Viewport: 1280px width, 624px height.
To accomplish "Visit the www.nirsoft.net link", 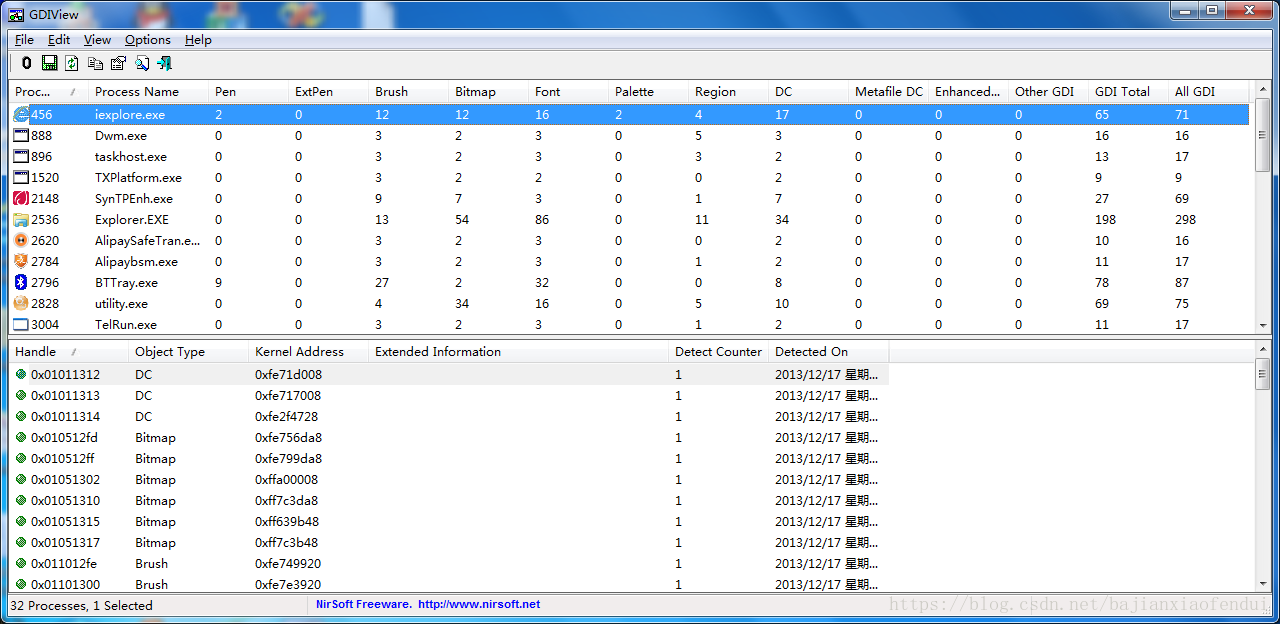I will pyautogui.click(x=479, y=604).
